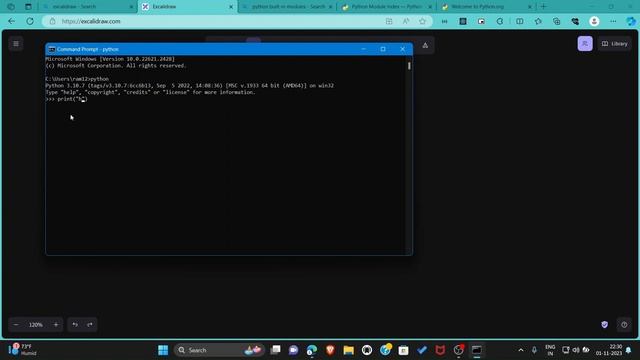Undo the last Excalidraw action
The height and width of the screenshot is (360, 640).
(75, 325)
